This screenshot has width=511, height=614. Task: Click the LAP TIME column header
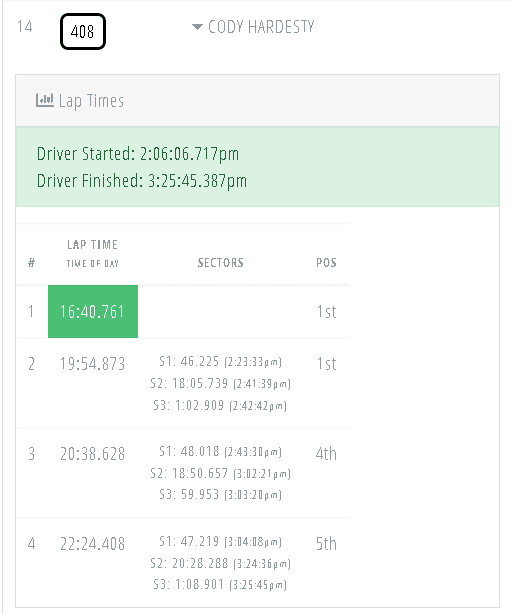[x=92, y=245]
